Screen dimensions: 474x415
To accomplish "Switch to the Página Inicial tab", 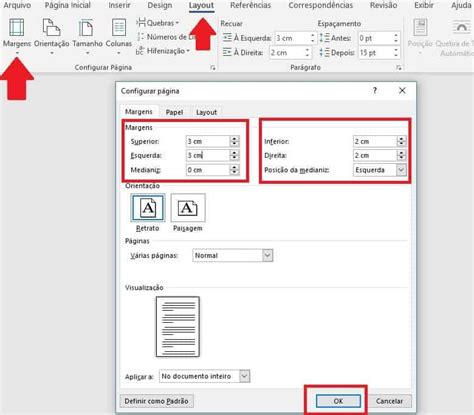I will coord(68,5).
